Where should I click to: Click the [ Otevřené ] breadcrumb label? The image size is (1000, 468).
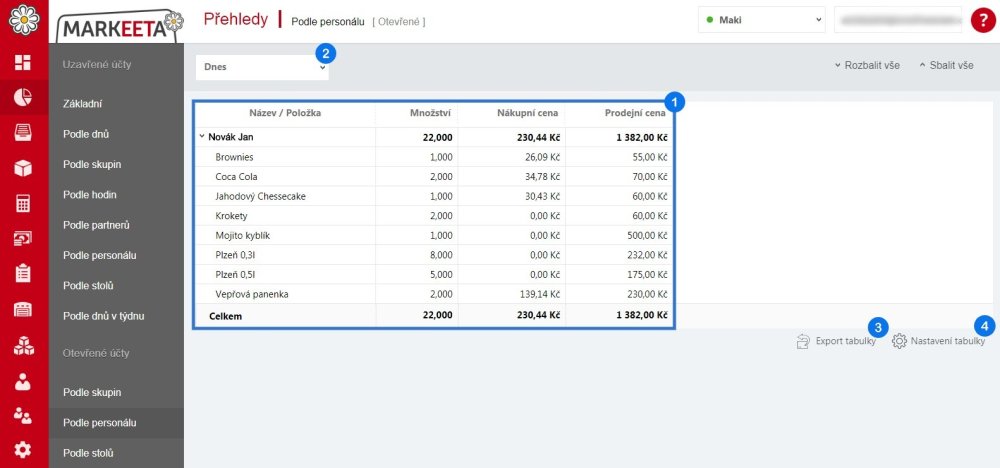399,22
